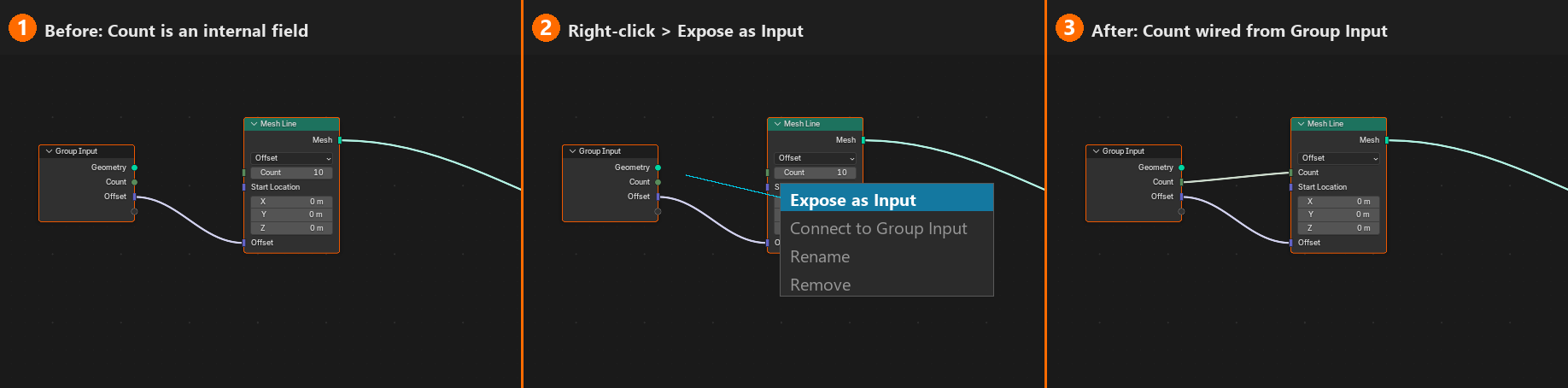Click the Start Location Z field in the Before panel
This screenshot has width=1568, height=388.
tap(292, 228)
